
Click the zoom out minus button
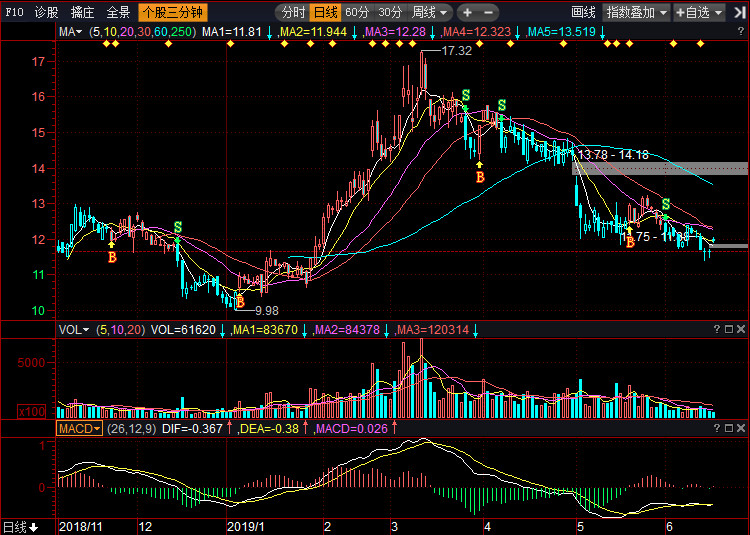tap(487, 13)
